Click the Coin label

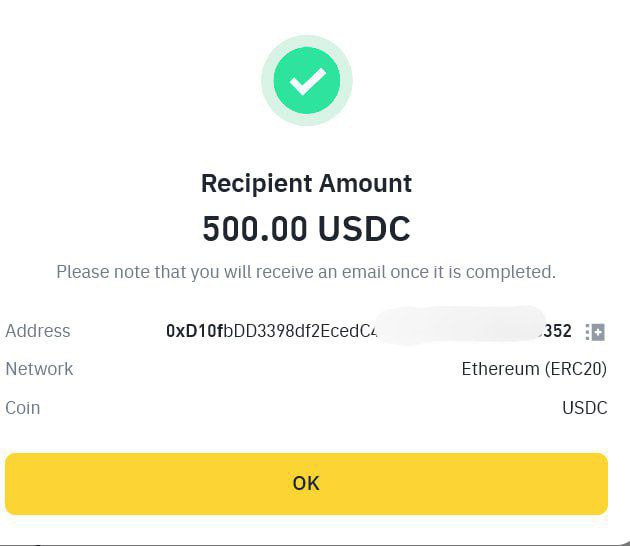tap(23, 408)
